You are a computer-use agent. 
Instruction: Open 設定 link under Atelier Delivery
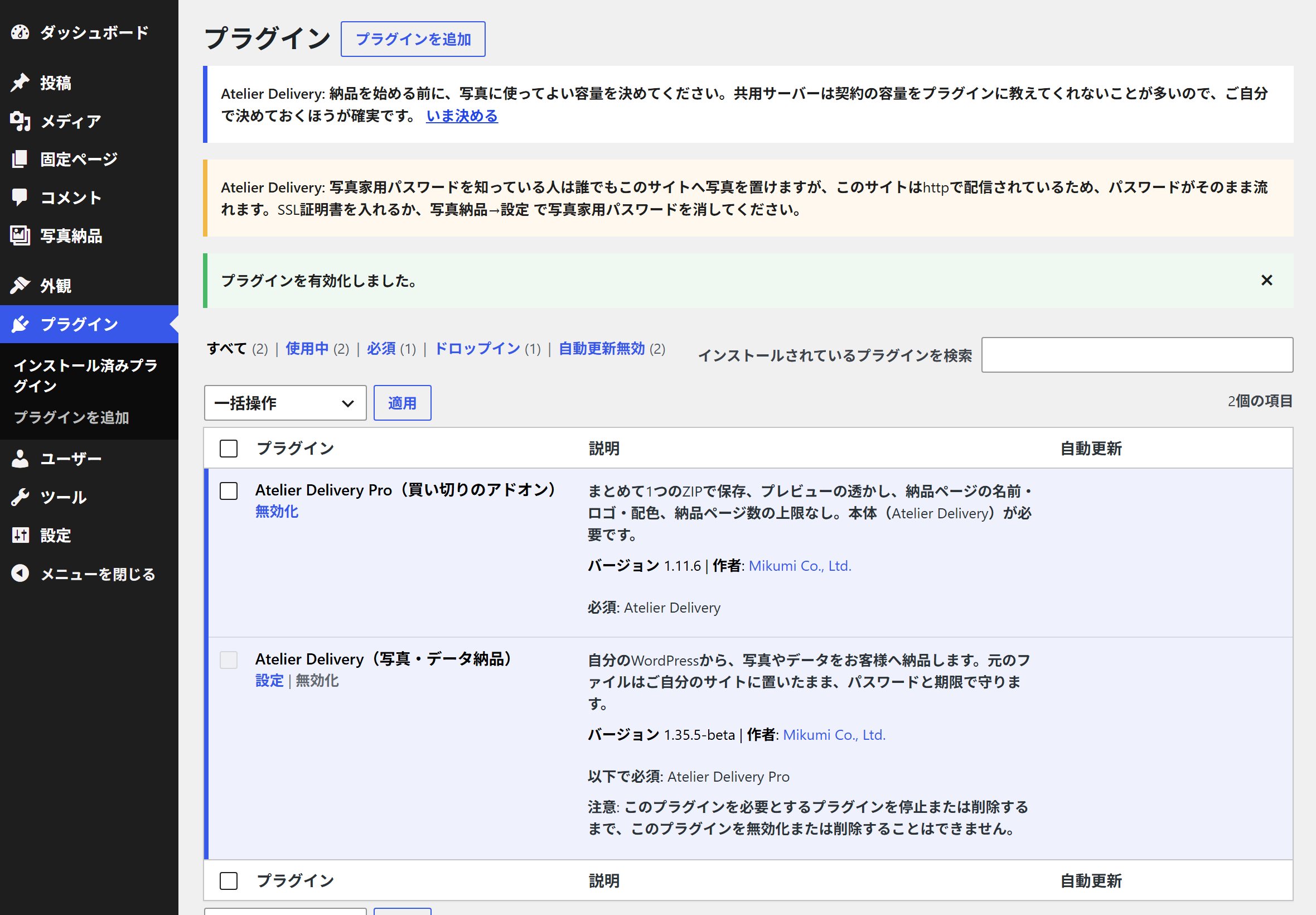[269, 681]
